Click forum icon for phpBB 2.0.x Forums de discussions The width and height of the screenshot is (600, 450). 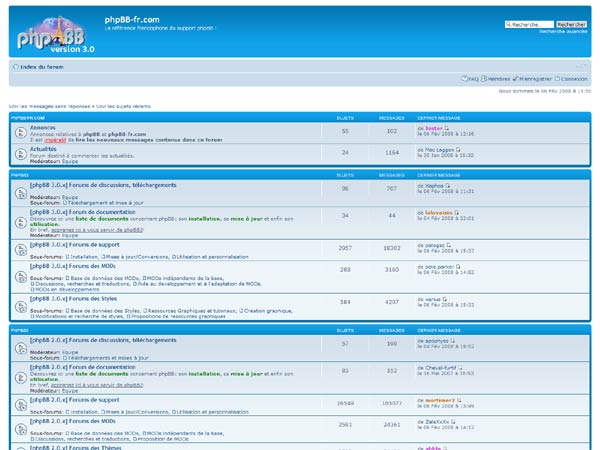click(21, 348)
